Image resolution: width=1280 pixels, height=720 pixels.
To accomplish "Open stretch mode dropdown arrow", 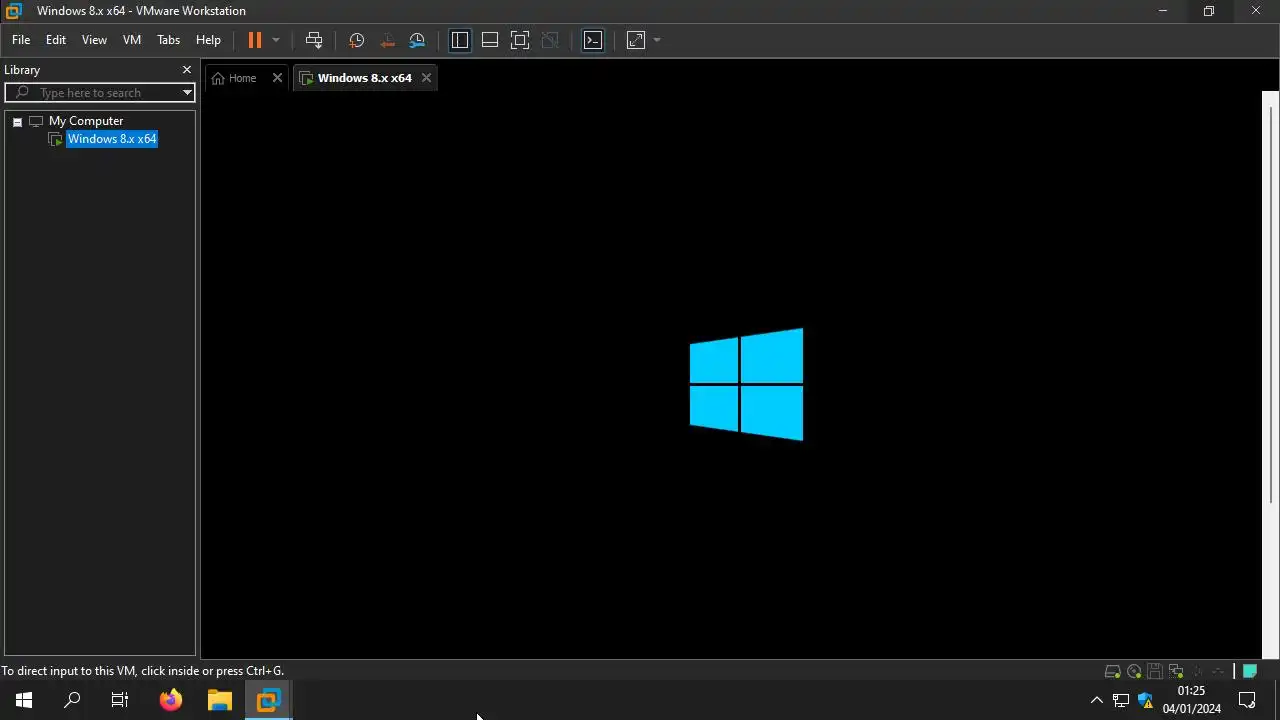I will click(657, 40).
